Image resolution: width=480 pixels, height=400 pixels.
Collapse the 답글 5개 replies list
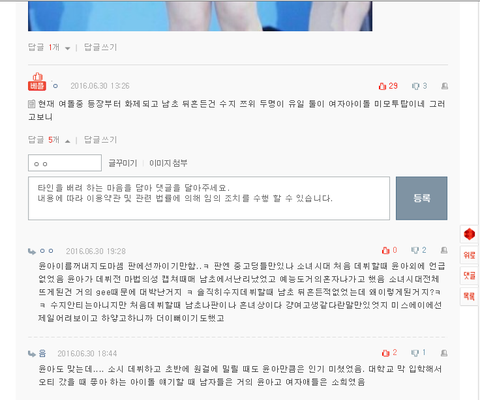(49, 140)
